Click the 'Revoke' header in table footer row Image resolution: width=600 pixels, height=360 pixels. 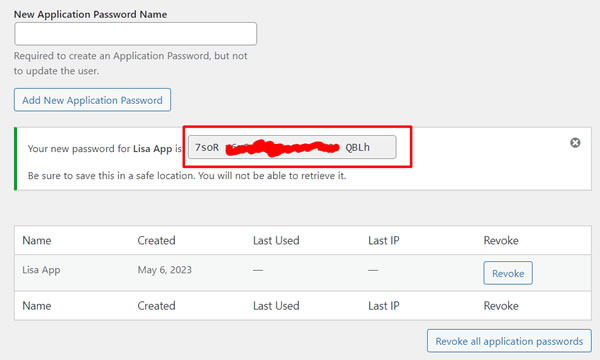point(501,306)
